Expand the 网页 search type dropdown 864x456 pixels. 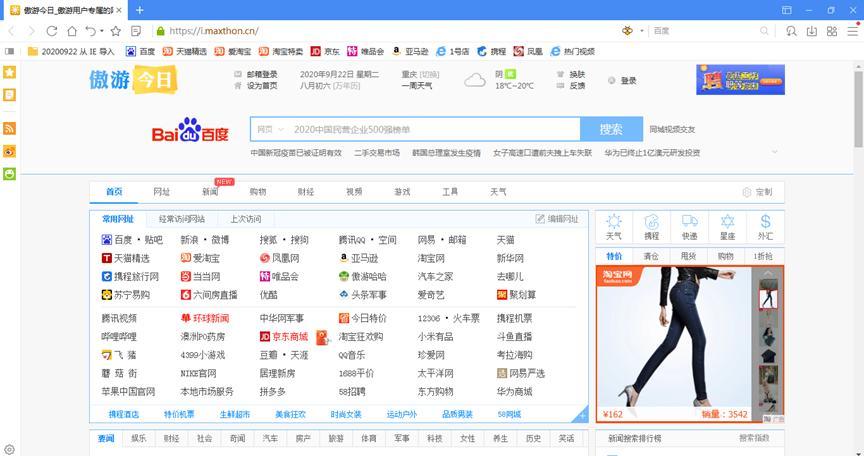(271, 129)
